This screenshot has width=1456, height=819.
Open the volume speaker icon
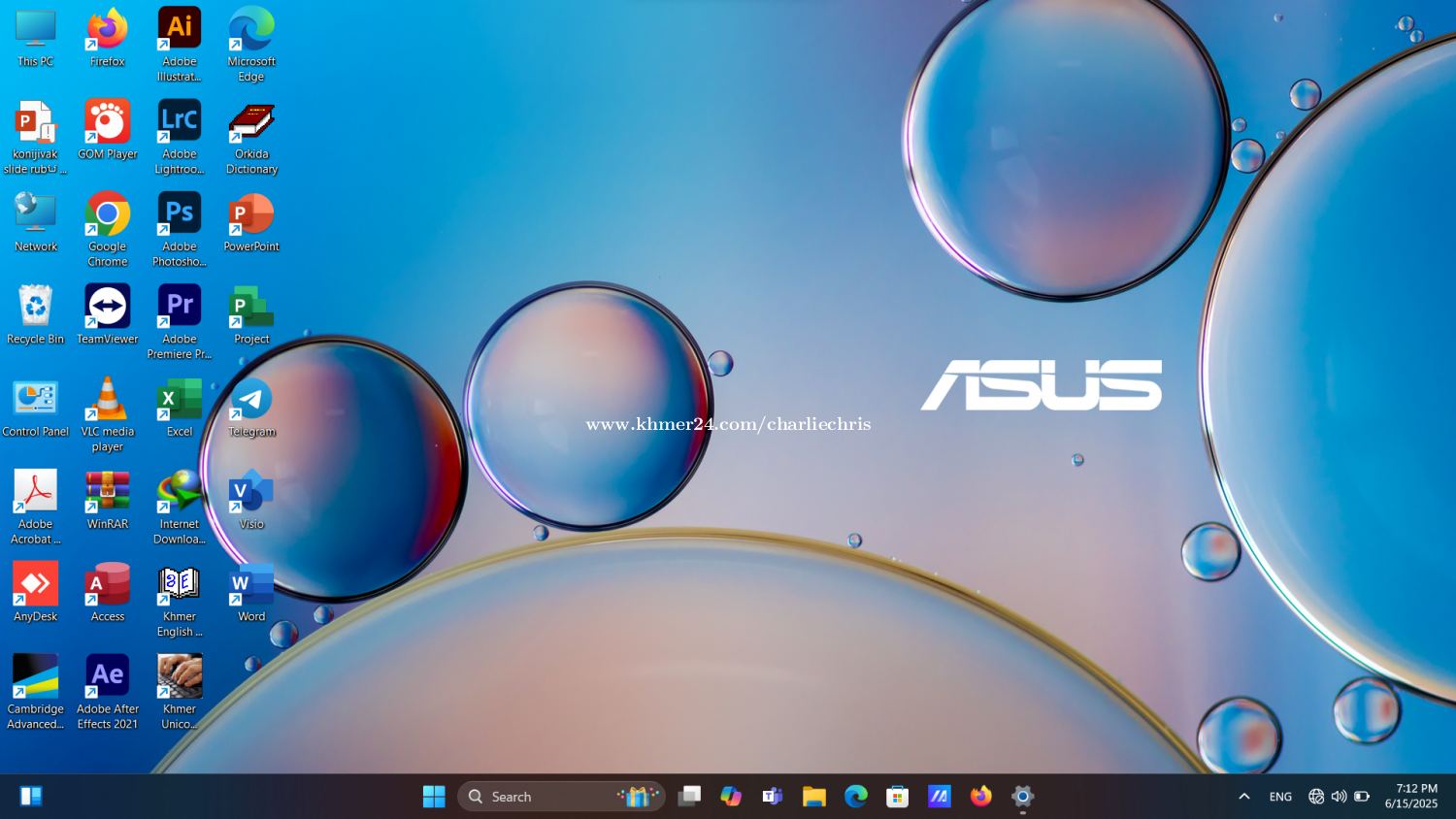(1339, 797)
